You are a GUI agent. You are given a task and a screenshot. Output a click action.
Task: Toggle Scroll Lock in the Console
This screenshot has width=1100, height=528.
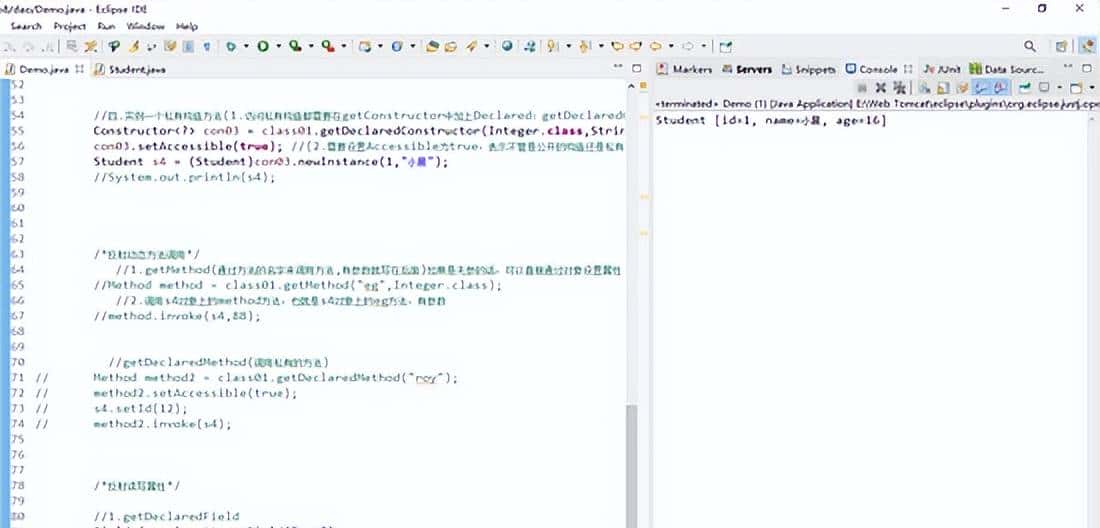944,88
